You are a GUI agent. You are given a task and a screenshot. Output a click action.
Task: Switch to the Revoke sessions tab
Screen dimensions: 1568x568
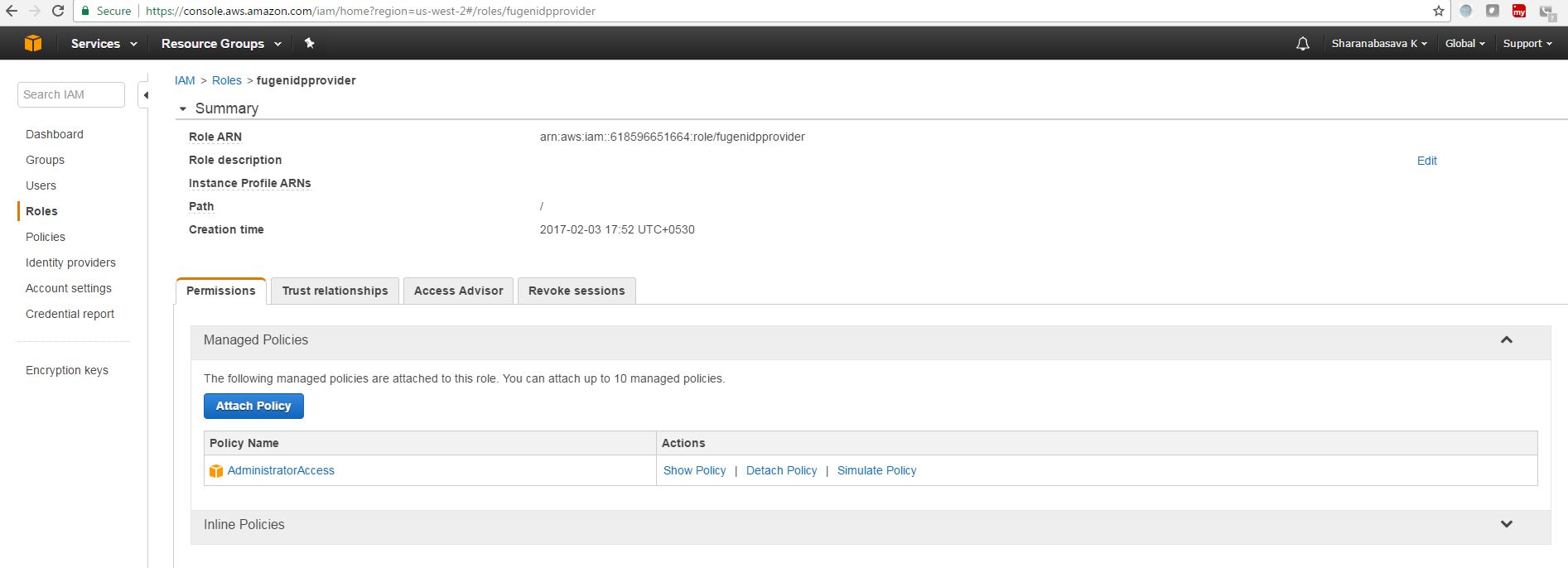tap(577, 291)
